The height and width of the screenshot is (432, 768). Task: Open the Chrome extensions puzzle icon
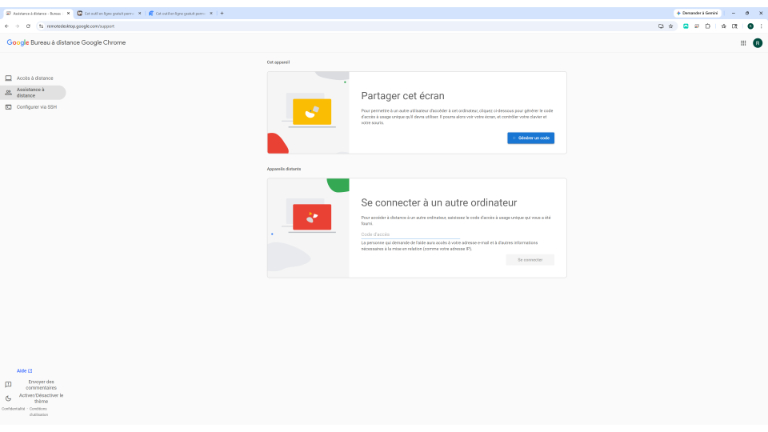[x=708, y=26]
